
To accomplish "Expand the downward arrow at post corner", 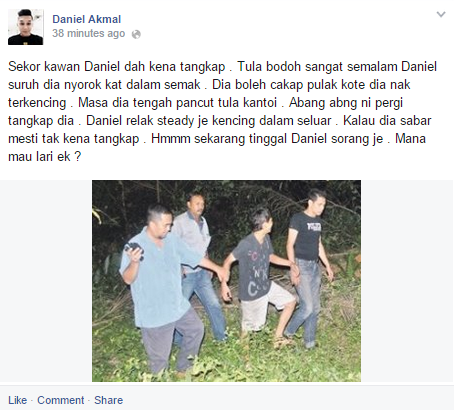I will pyautogui.click(x=441, y=14).
